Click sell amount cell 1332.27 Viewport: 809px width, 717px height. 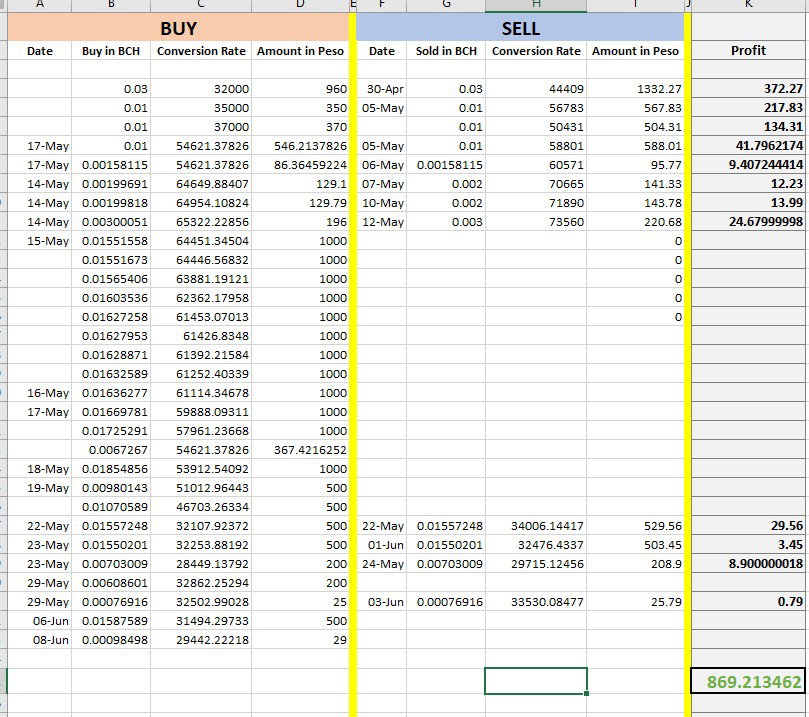point(635,89)
